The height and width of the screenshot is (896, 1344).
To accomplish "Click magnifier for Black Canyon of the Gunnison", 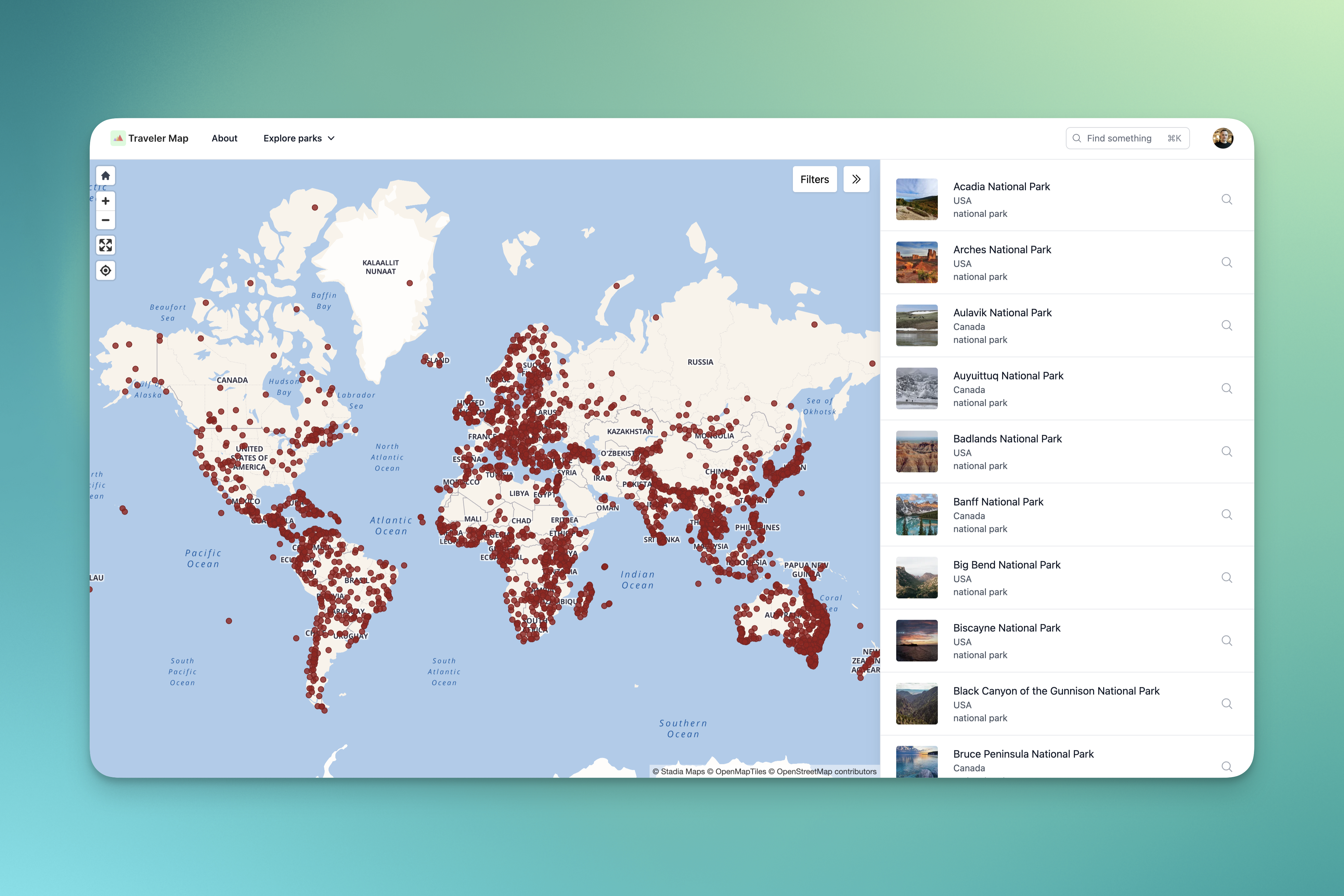I will coord(1226,704).
